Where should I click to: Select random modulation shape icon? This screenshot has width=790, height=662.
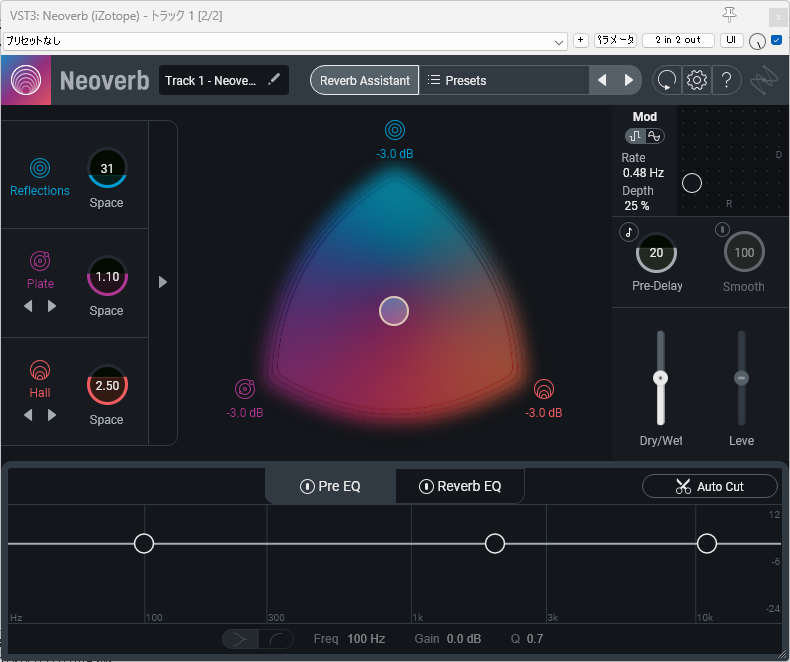[x=635, y=136]
